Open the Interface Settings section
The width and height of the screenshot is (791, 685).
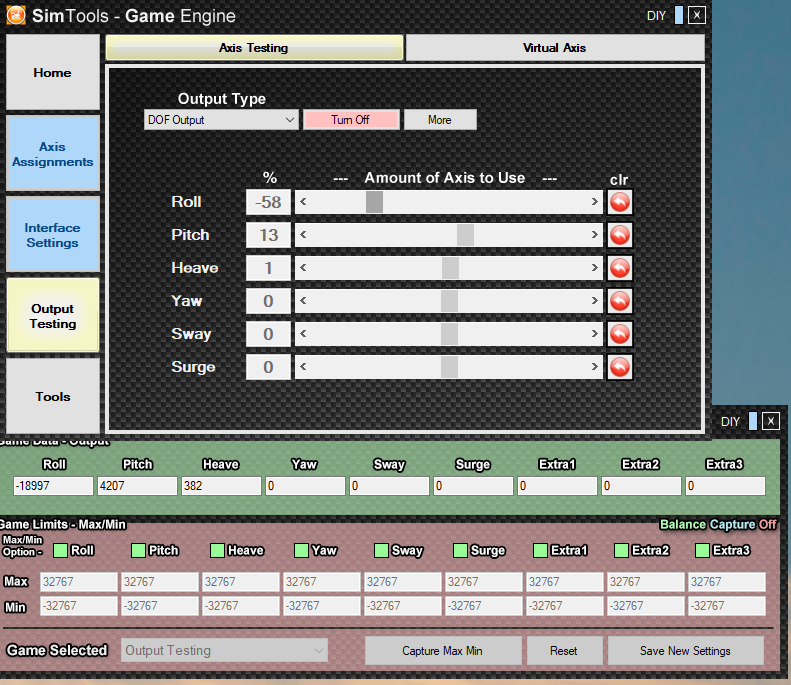[x=52, y=235]
